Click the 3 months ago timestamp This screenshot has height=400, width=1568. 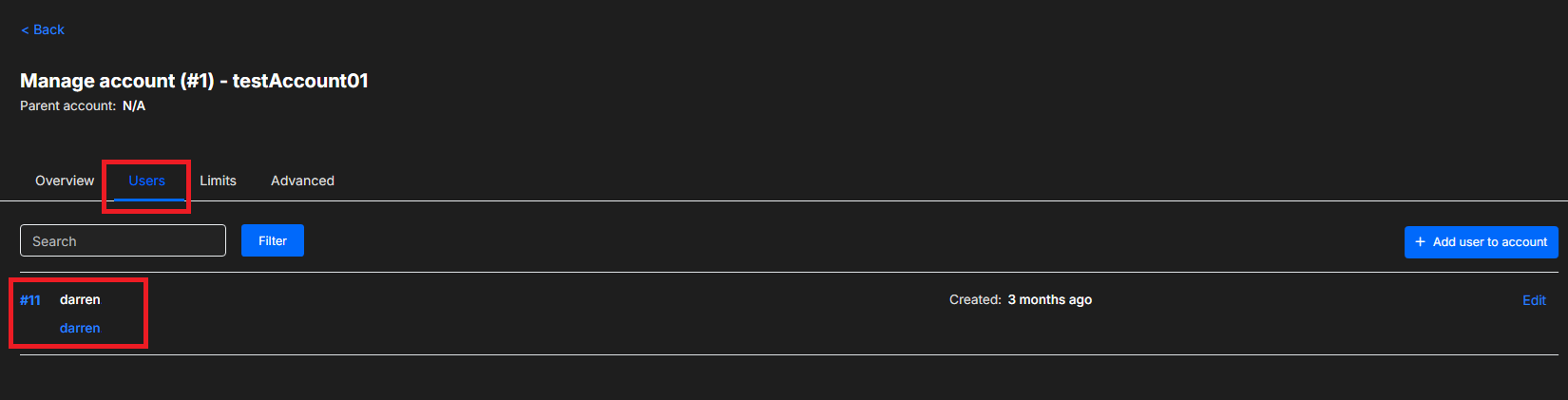tap(1049, 299)
